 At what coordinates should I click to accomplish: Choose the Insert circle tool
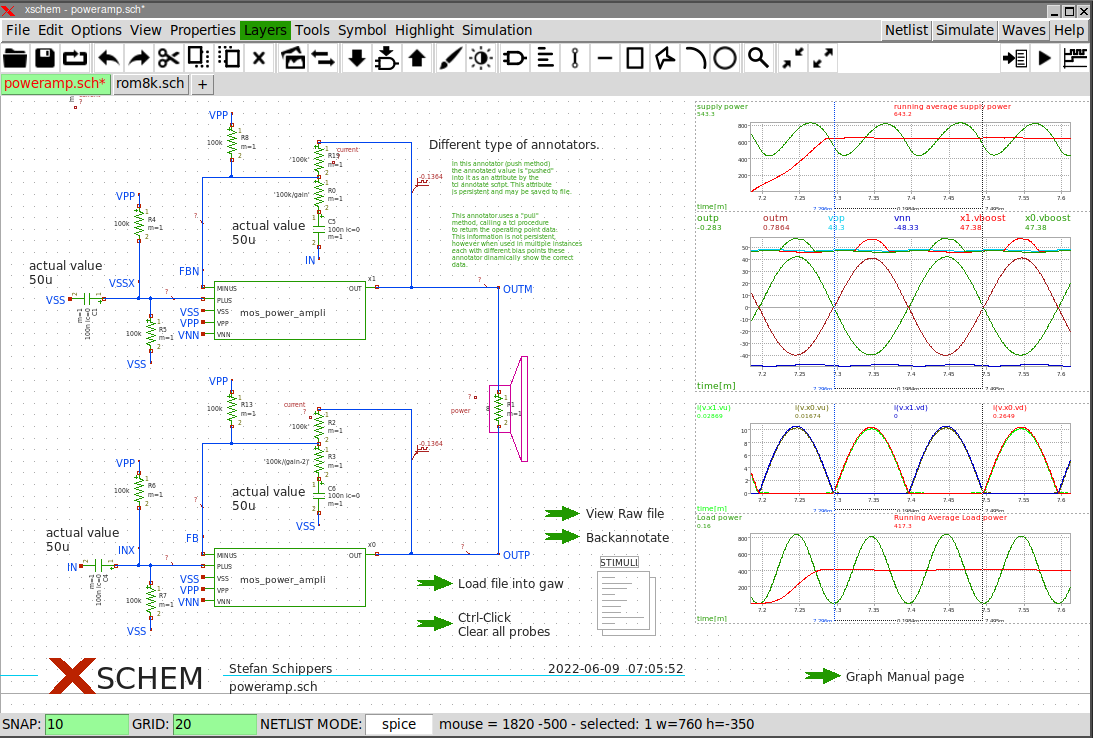[x=725, y=58]
